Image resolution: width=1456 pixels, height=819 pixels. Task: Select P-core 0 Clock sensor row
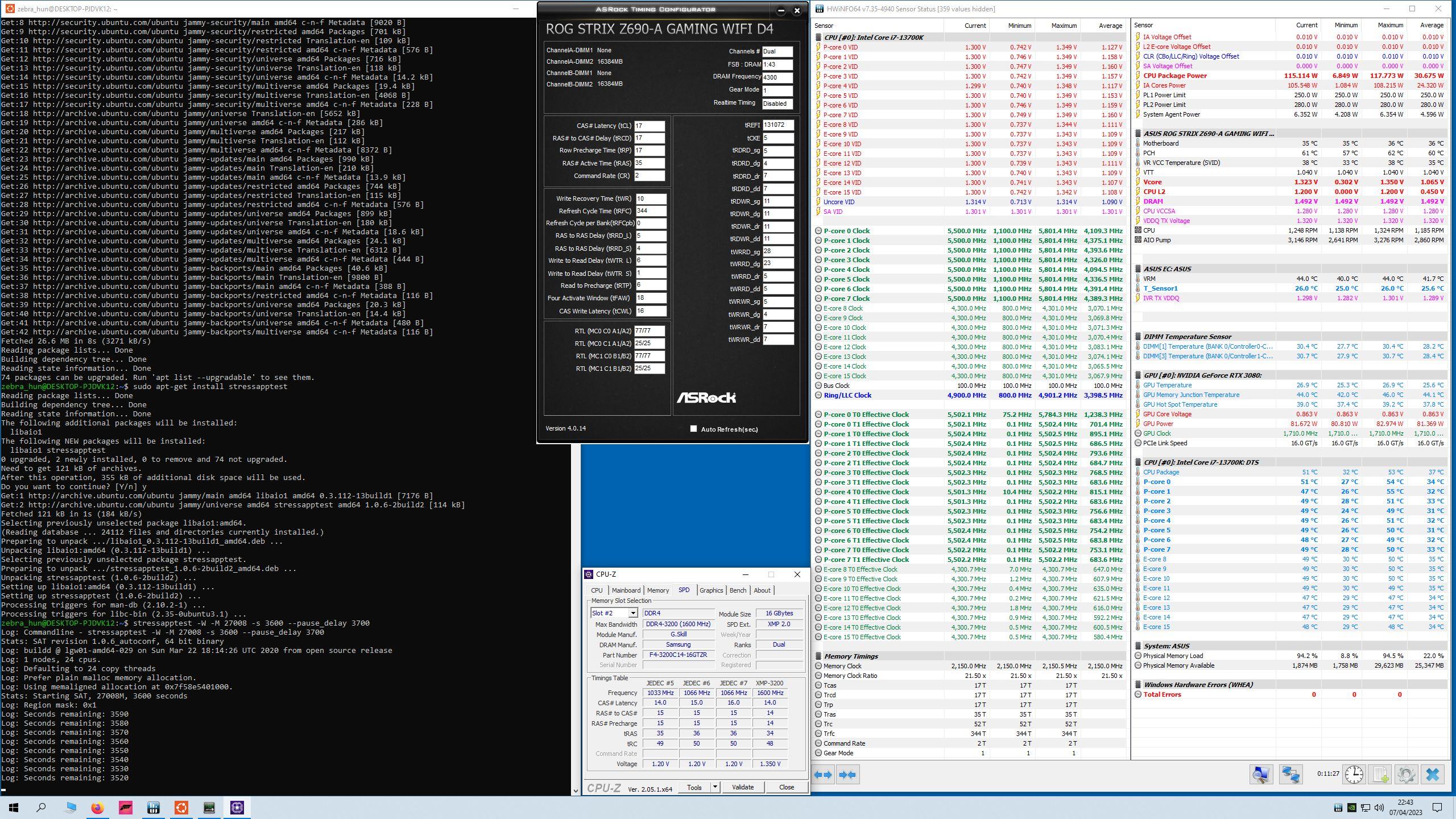click(969, 231)
